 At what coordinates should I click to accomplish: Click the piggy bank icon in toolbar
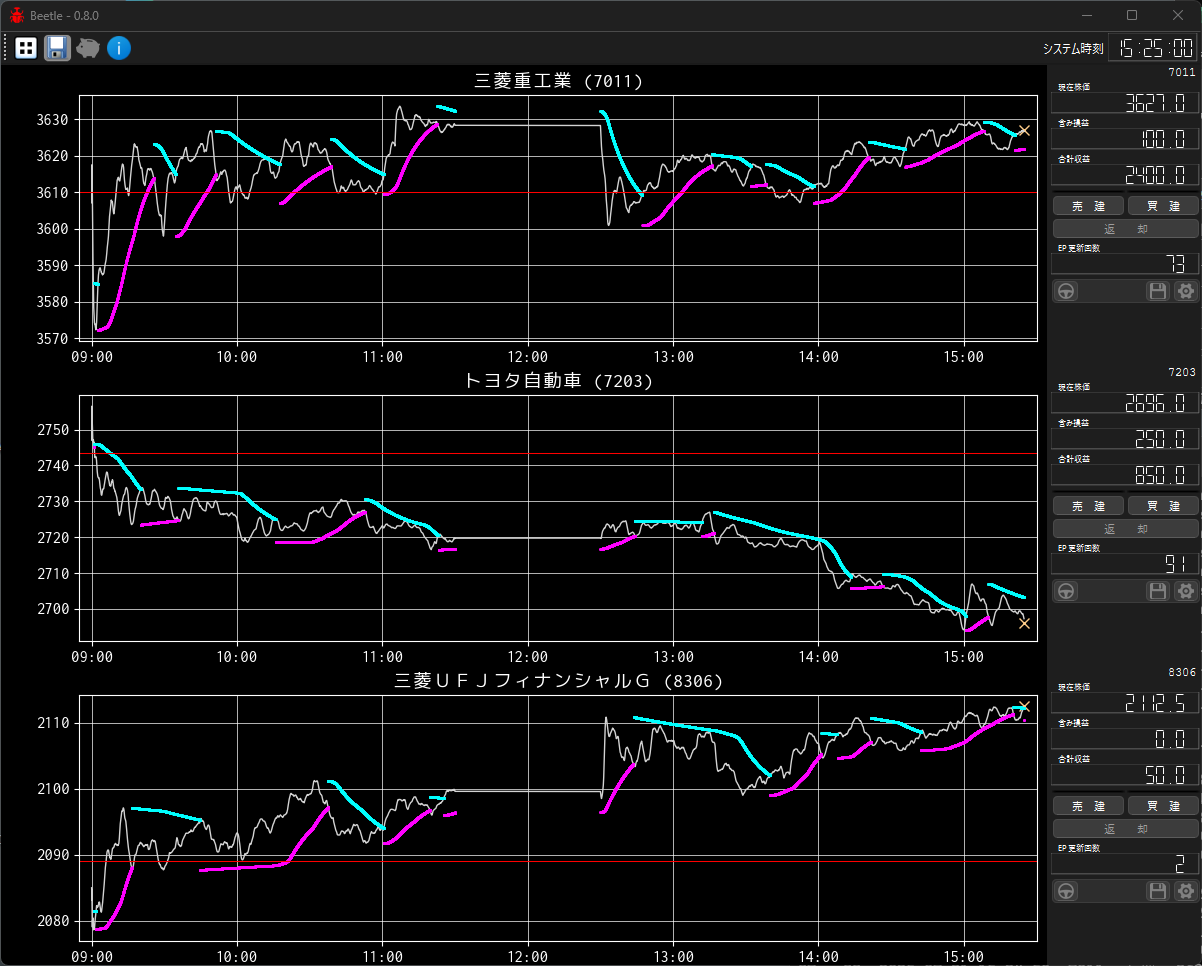88,47
